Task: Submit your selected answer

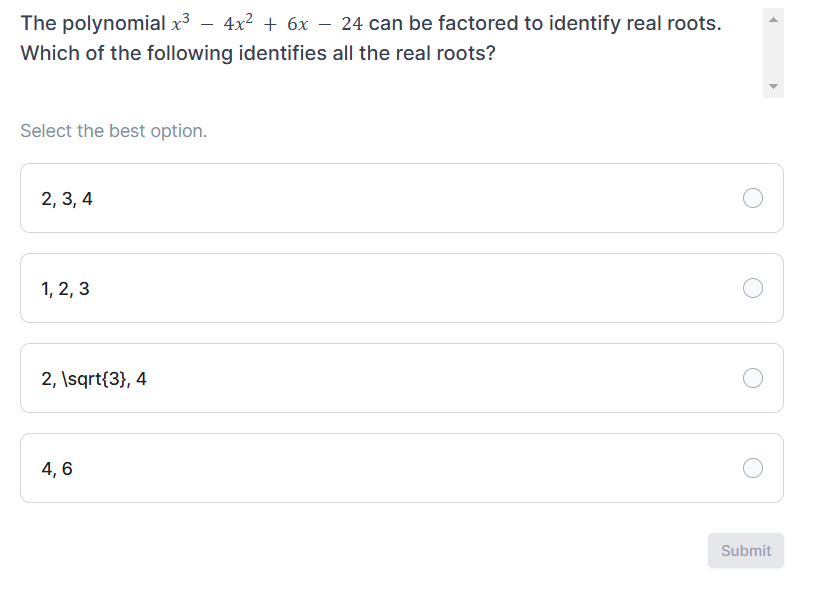Action: (x=745, y=550)
